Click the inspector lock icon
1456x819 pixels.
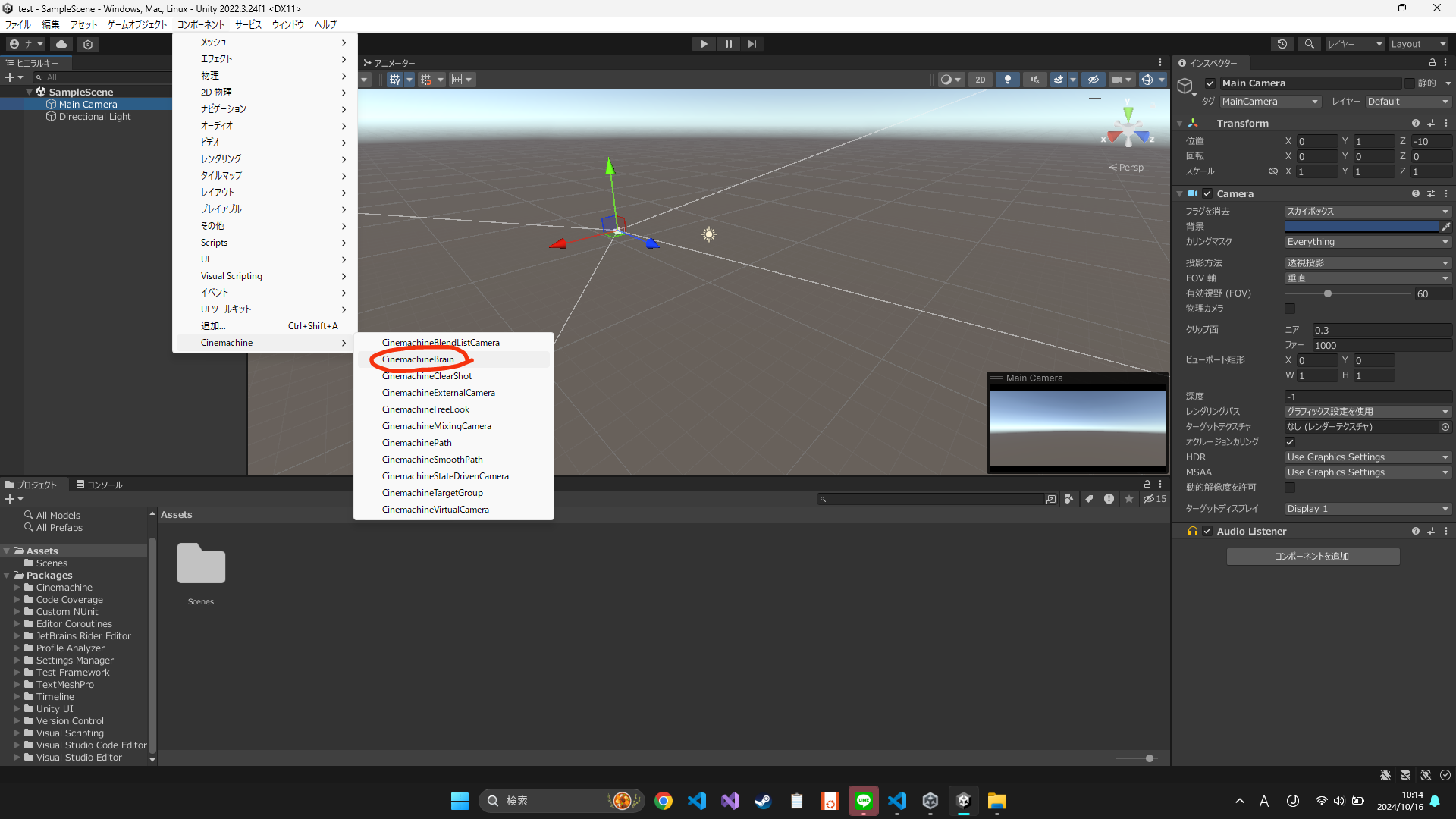pyautogui.click(x=1432, y=63)
